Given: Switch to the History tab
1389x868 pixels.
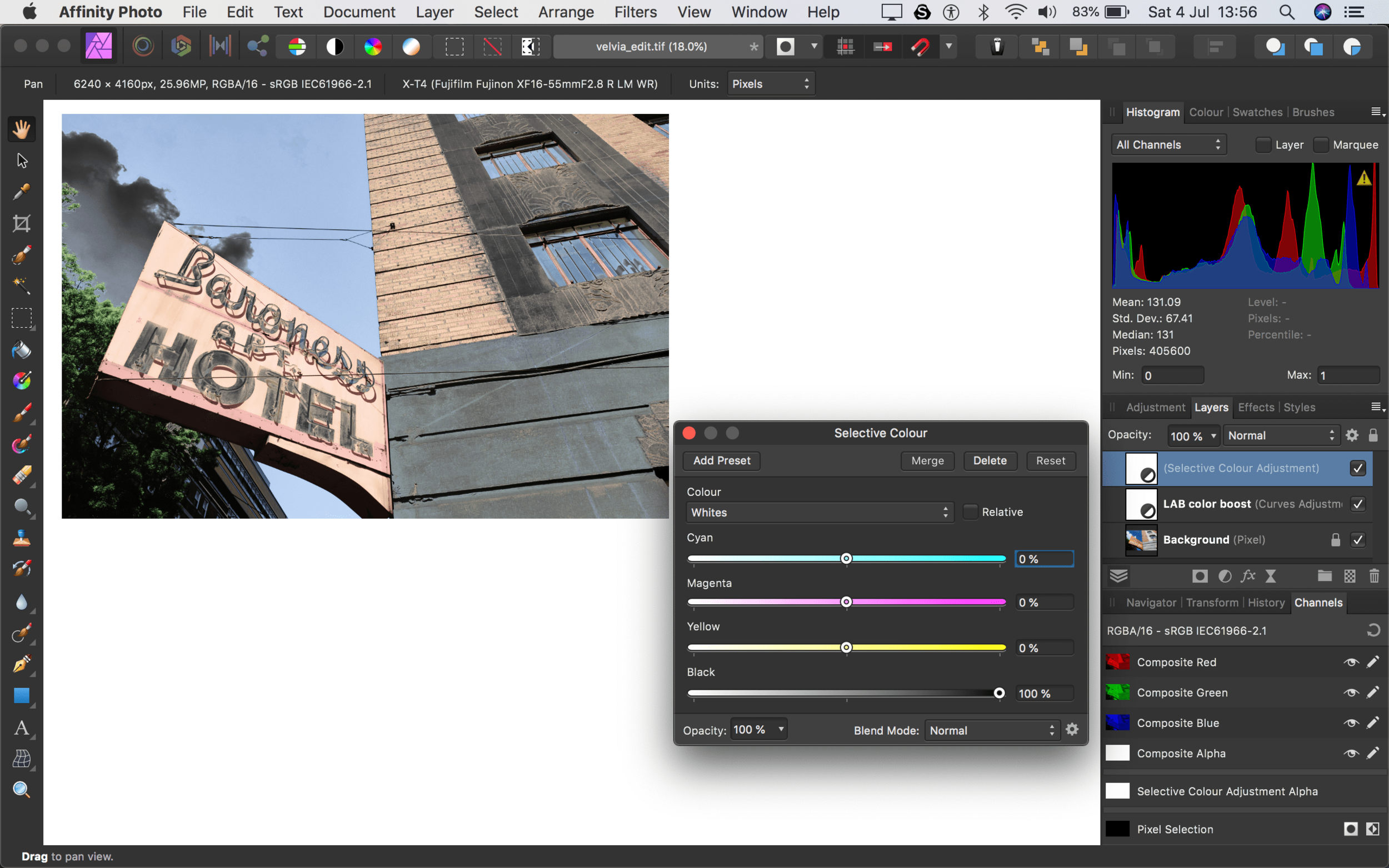Looking at the screenshot, I should pos(1266,602).
